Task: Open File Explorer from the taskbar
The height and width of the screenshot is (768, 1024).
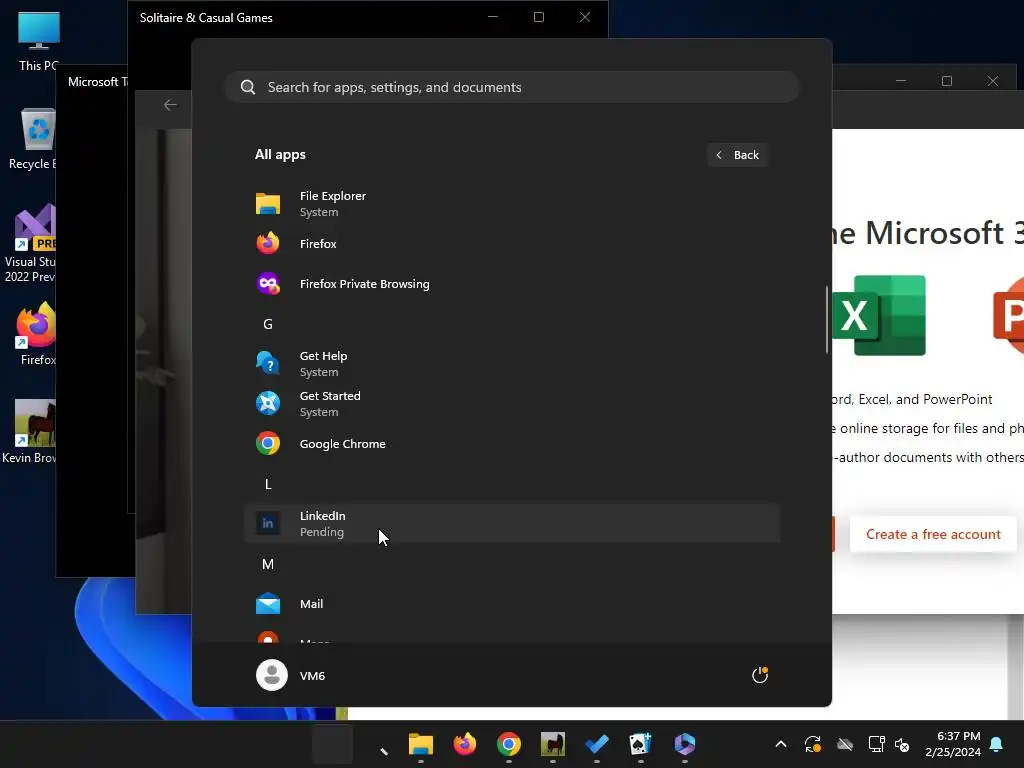Action: click(x=421, y=744)
